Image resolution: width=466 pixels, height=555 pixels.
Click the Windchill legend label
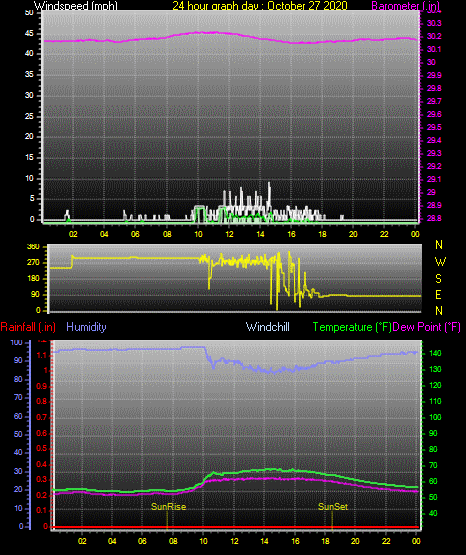pos(267,327)
